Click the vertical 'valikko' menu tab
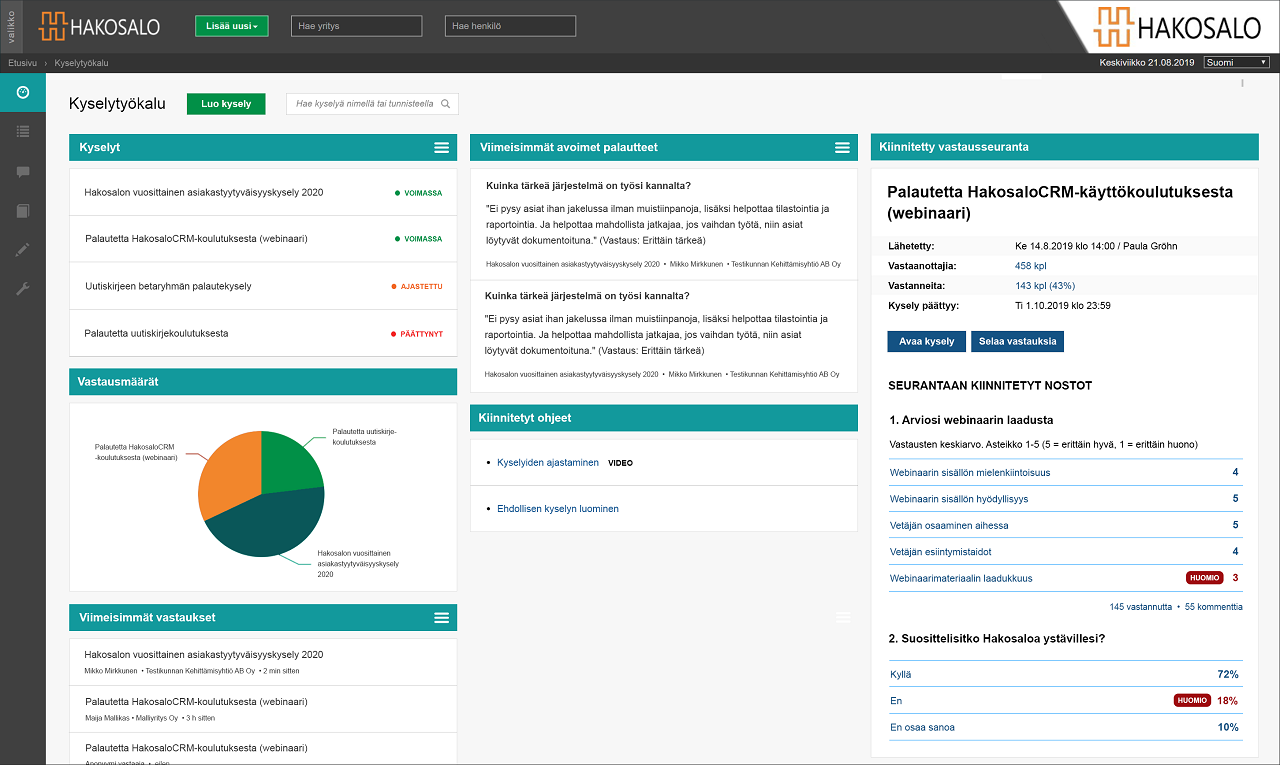Viewport: 1280px width, 765px height. pyautogui.click(x=11, y=26)
